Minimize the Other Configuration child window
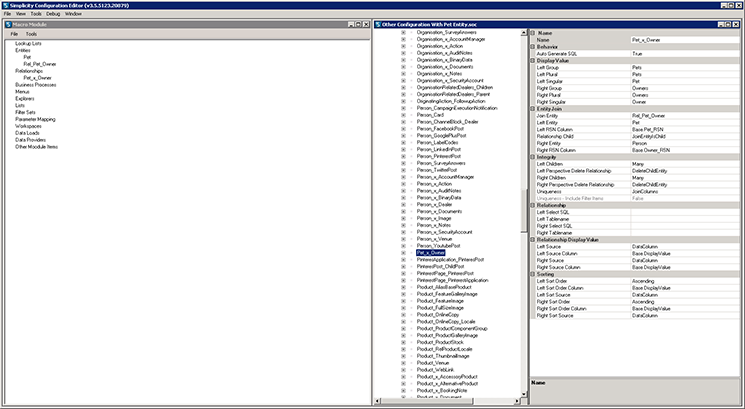The width and height of the screenshot is (745, 409). pos(720,24)
